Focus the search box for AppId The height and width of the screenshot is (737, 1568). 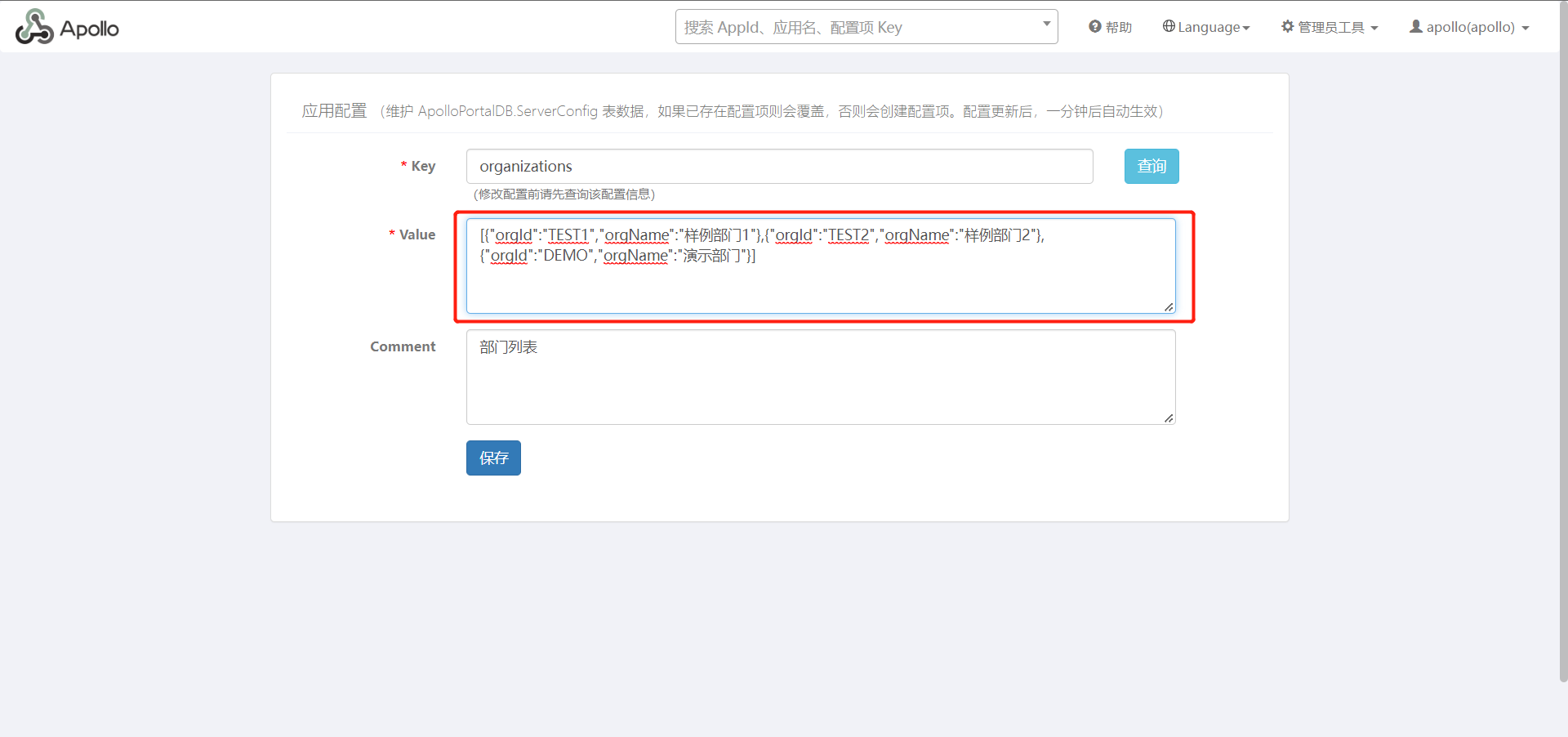857,28
